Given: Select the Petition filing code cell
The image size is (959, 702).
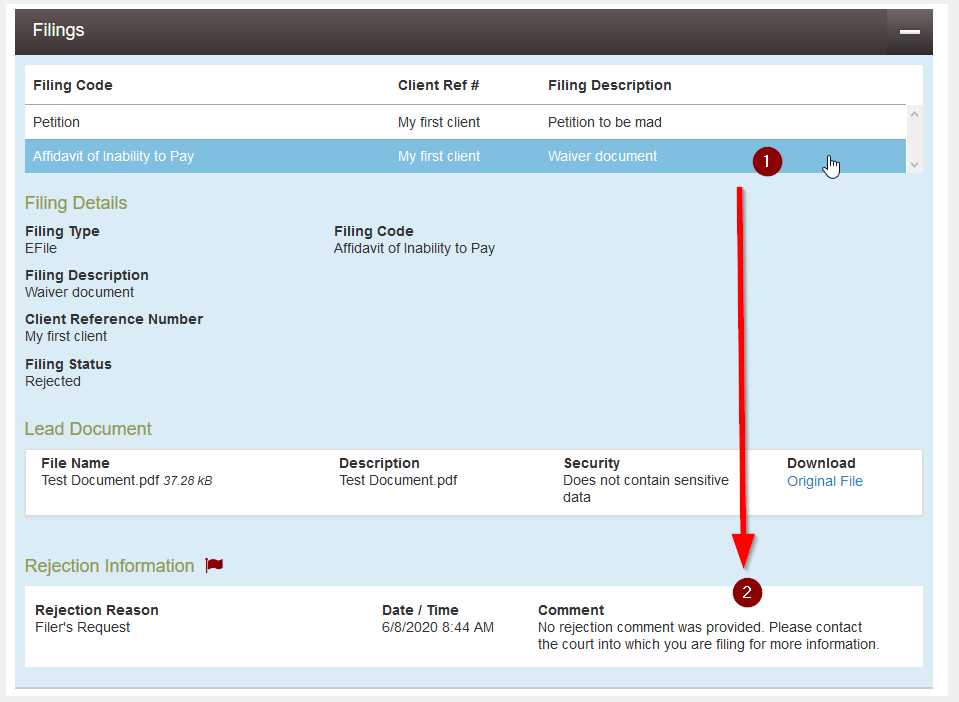Looking at the screenshot, I should (x=56, y=122).
